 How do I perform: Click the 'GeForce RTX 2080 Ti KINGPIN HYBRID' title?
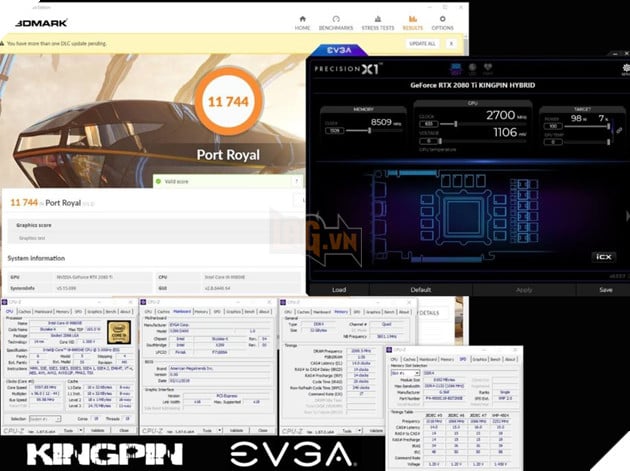(x=472, y=85)
